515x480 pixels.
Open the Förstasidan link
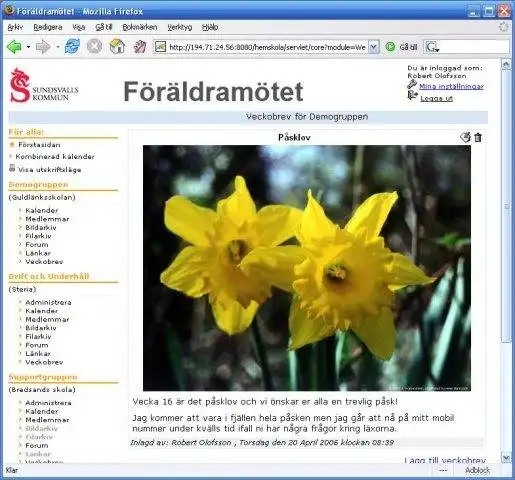pos(39,145)
